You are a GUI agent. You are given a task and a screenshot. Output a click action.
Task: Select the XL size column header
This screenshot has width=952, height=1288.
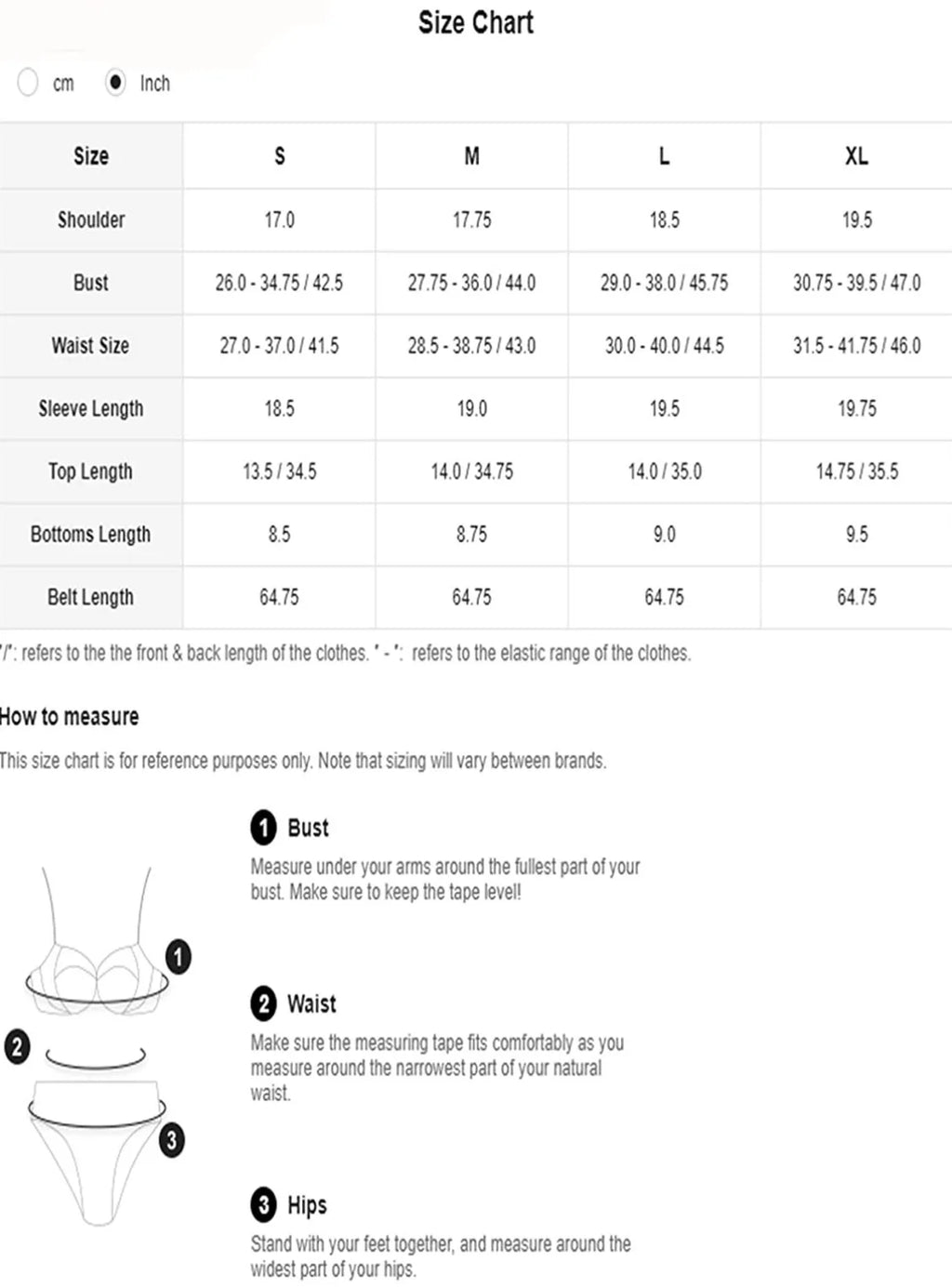click(x=856, y=155)
